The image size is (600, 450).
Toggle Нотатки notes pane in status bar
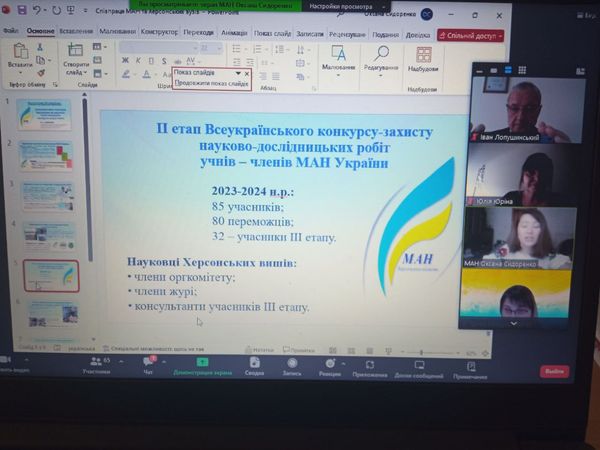click(x=259, y=349)
